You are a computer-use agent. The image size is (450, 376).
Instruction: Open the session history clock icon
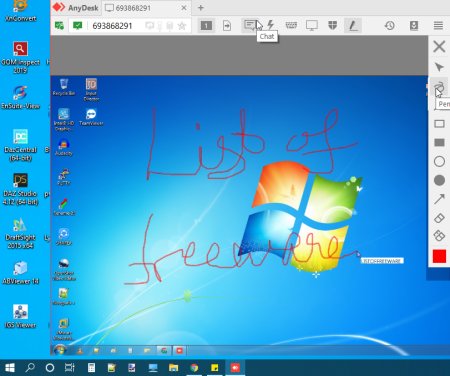(390, 25)
